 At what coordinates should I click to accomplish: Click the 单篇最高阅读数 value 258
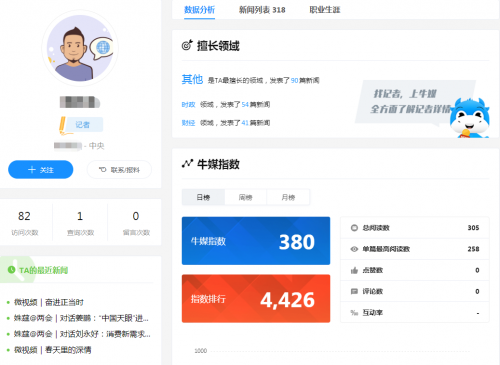pos(473,249)
